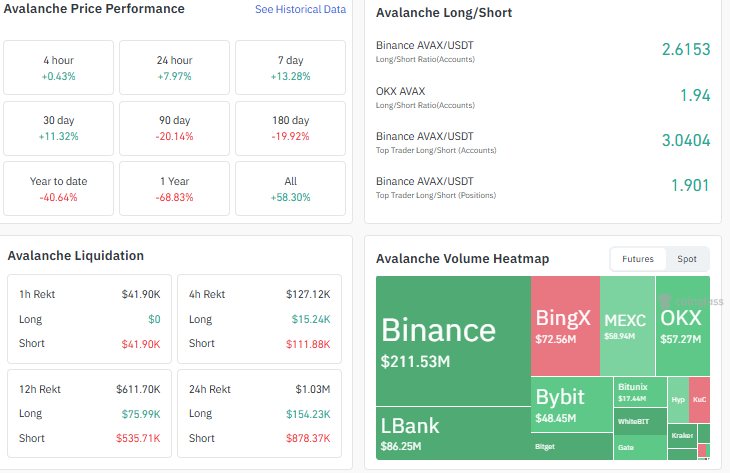The image size is (730, 473).
Task: Click the 2.6153 long/short ratio value
Action: point(686,49)
